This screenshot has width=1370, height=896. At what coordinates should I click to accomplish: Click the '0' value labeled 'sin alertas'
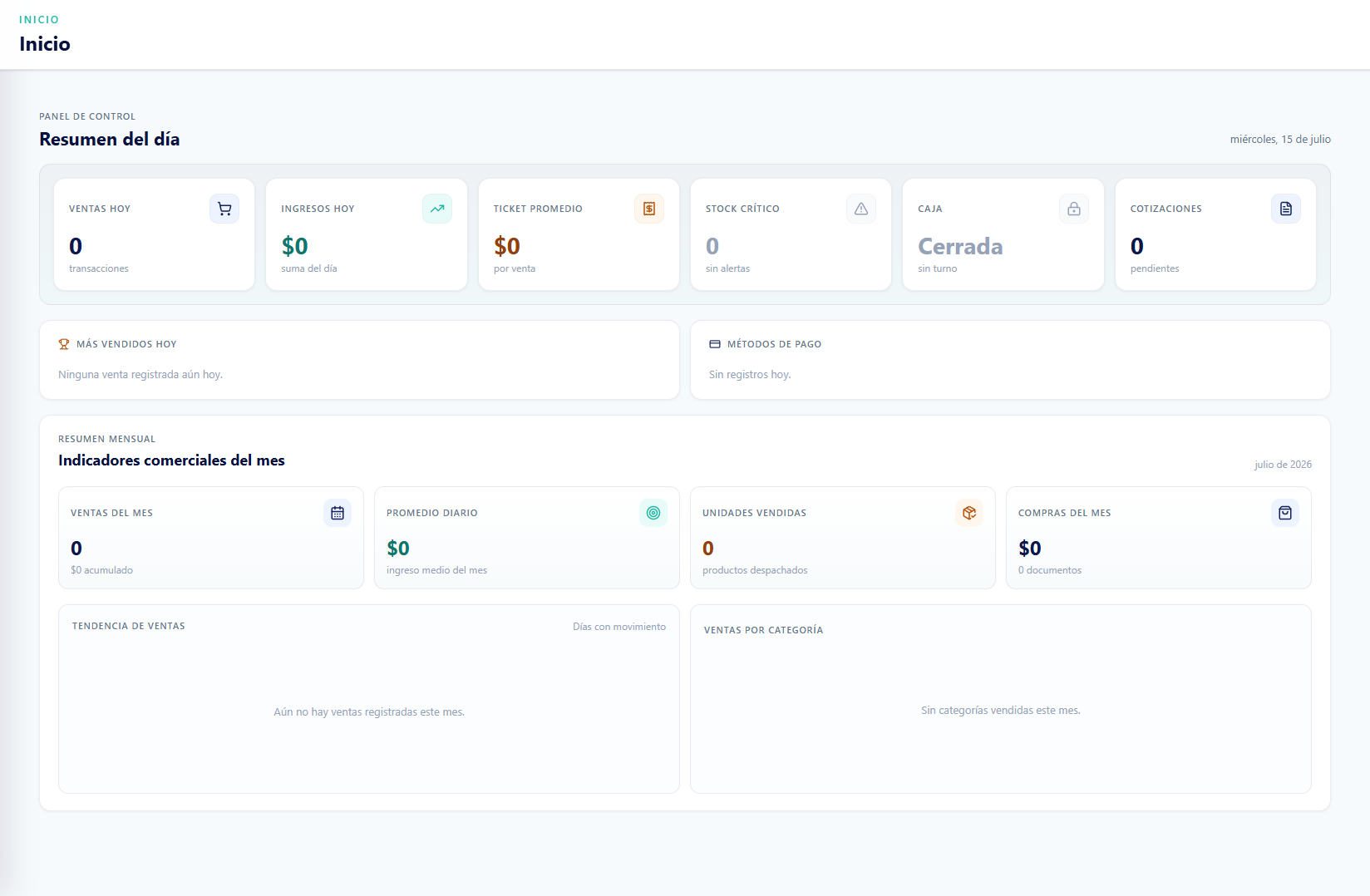tap(712, 246)
